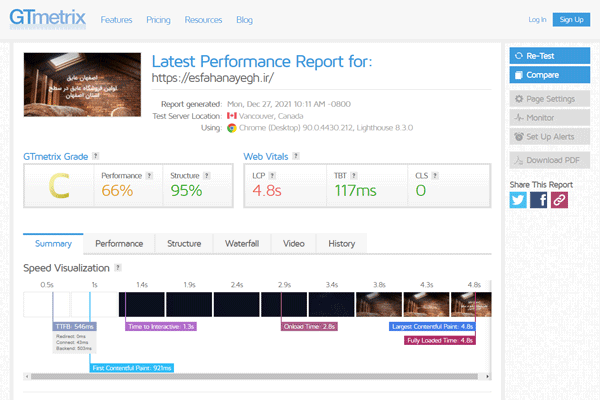Select the History tab

[x=341, y=243]
